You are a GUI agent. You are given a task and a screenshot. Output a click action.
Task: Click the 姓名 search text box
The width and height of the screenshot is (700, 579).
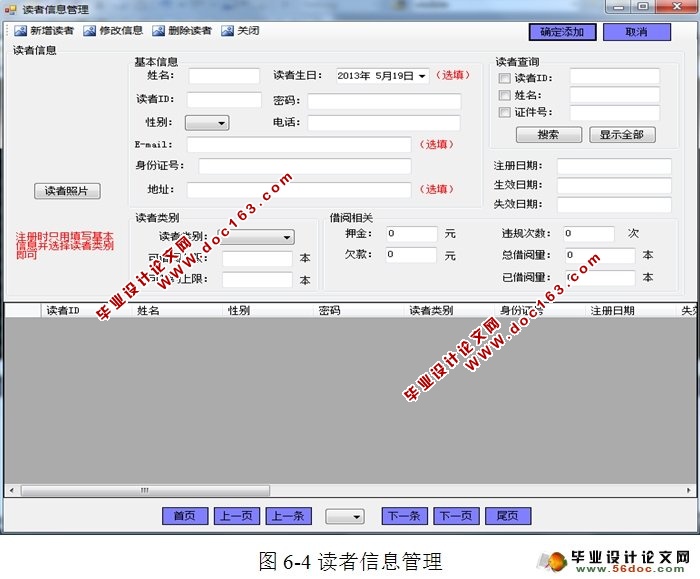[x=614, y=95]
